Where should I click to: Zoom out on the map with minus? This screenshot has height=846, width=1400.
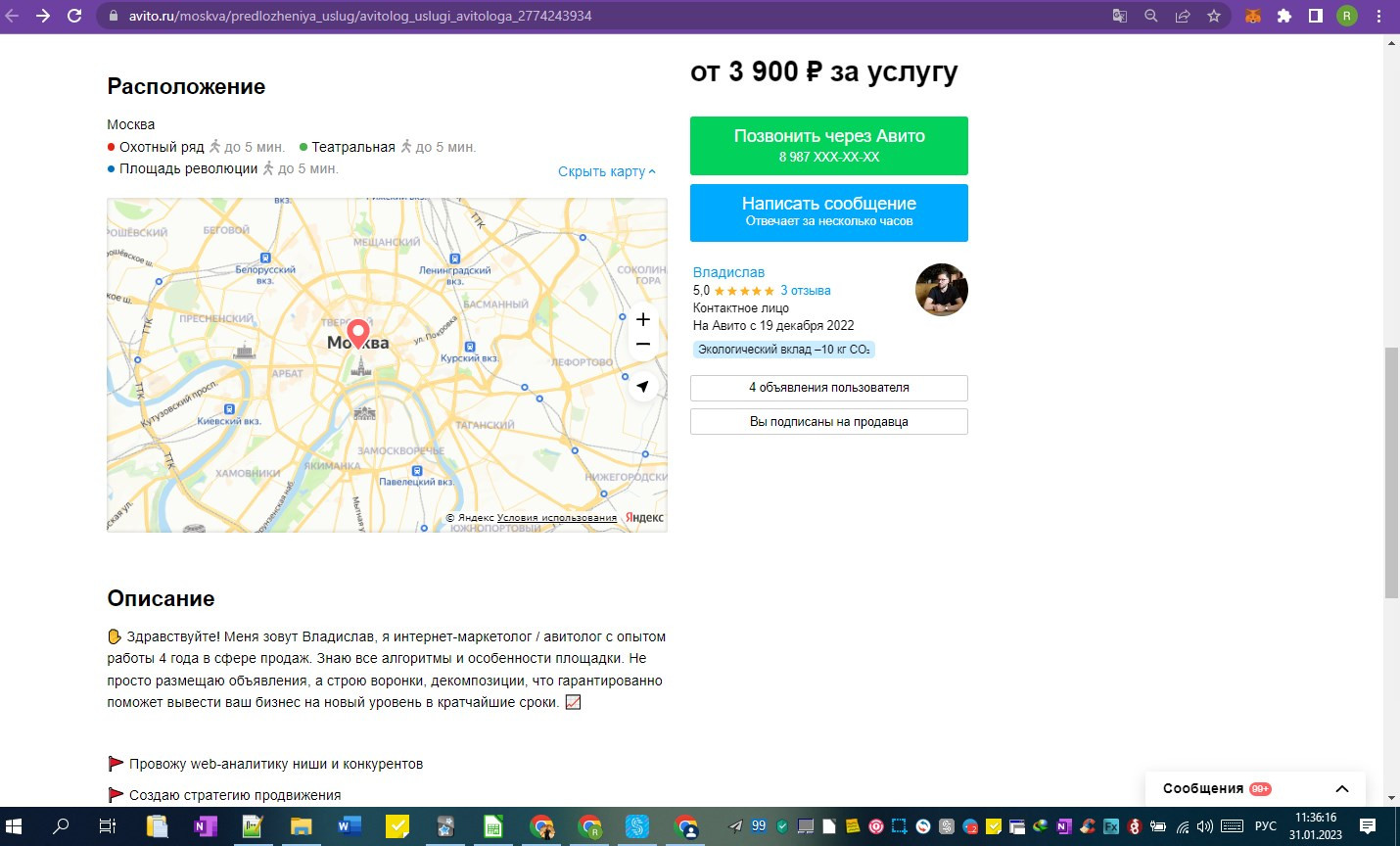coord(643,344)
